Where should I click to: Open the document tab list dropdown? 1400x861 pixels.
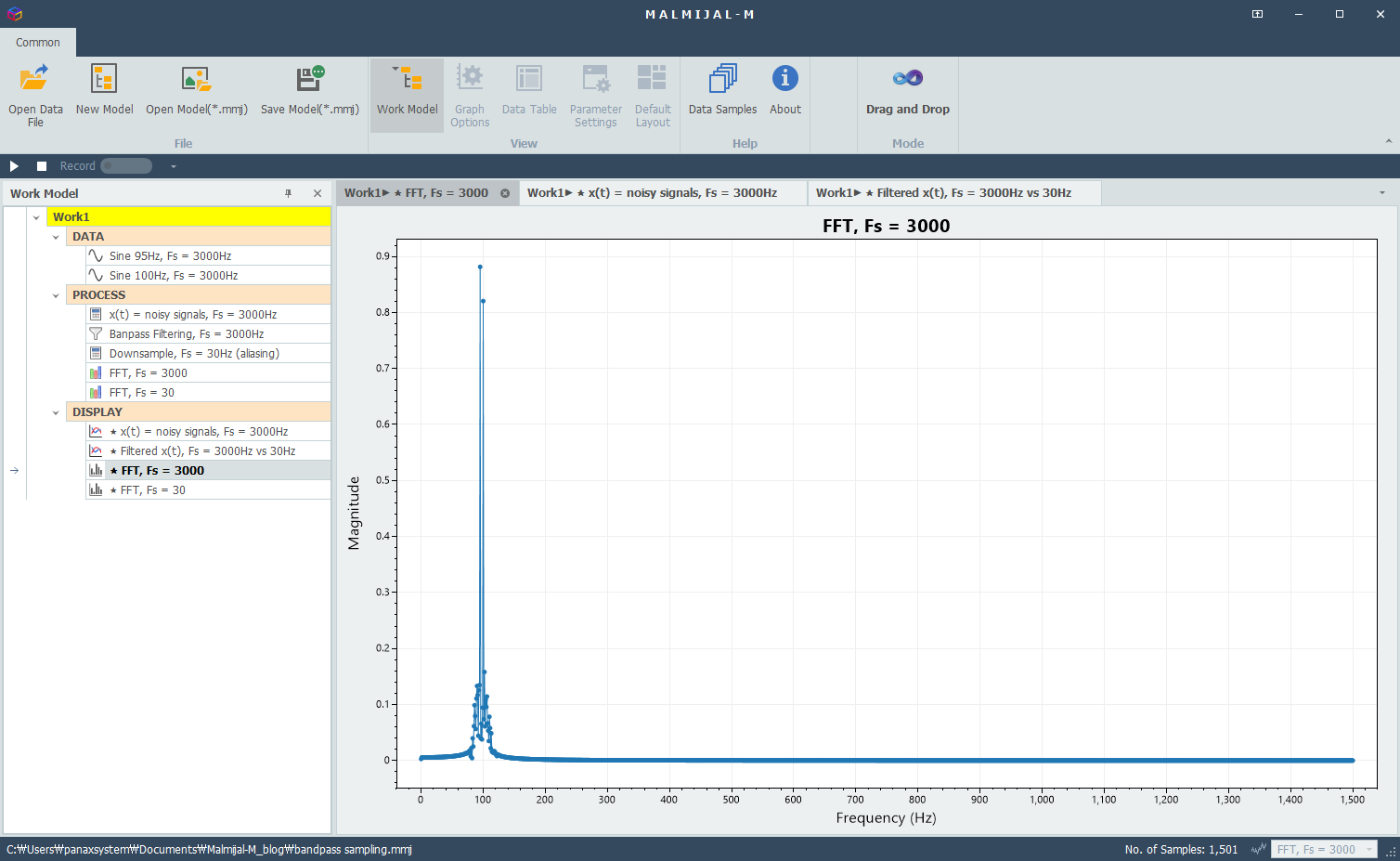coord(1382,193)
